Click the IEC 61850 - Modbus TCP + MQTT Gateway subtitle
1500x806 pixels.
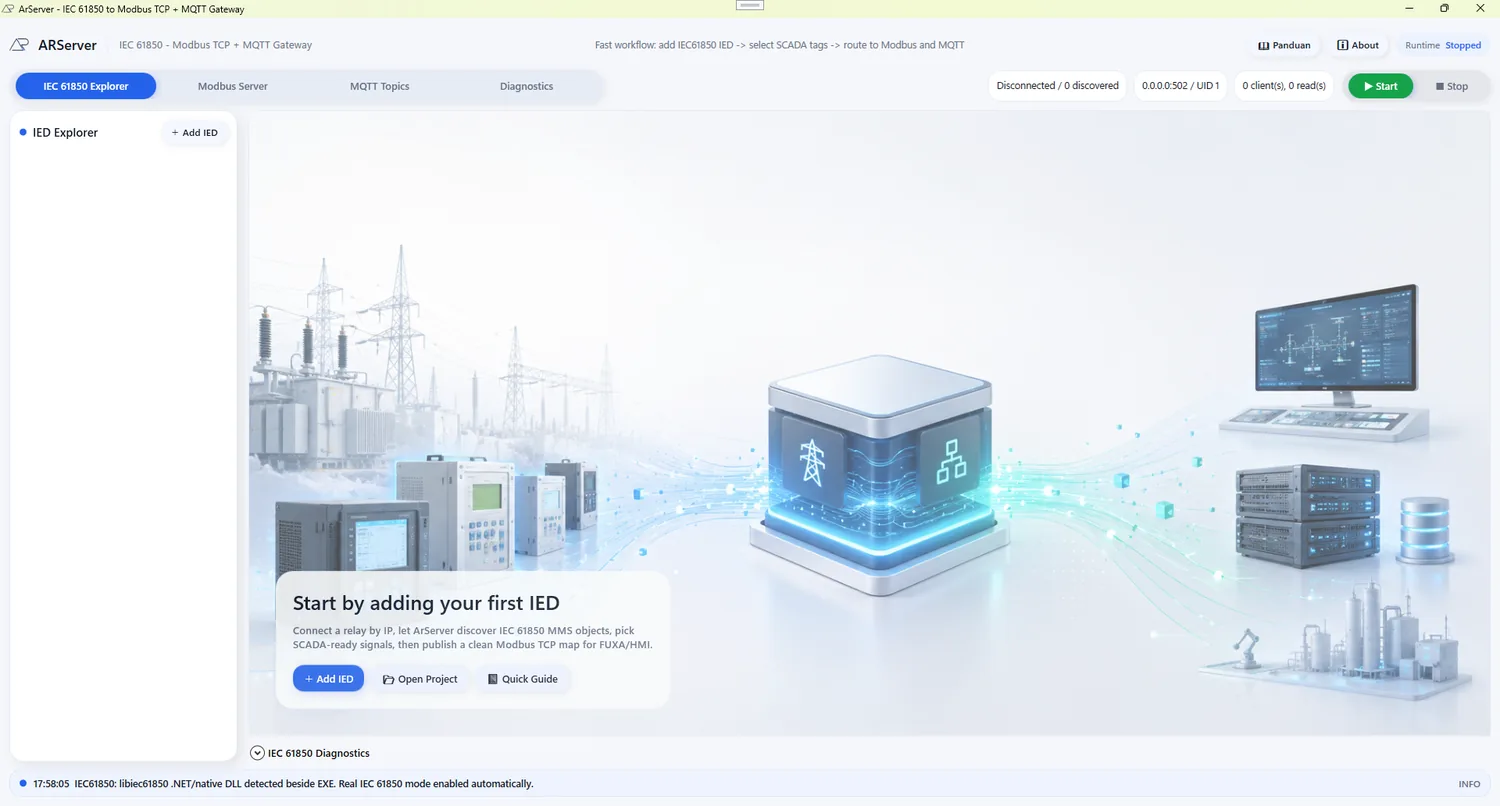[215, 45]
